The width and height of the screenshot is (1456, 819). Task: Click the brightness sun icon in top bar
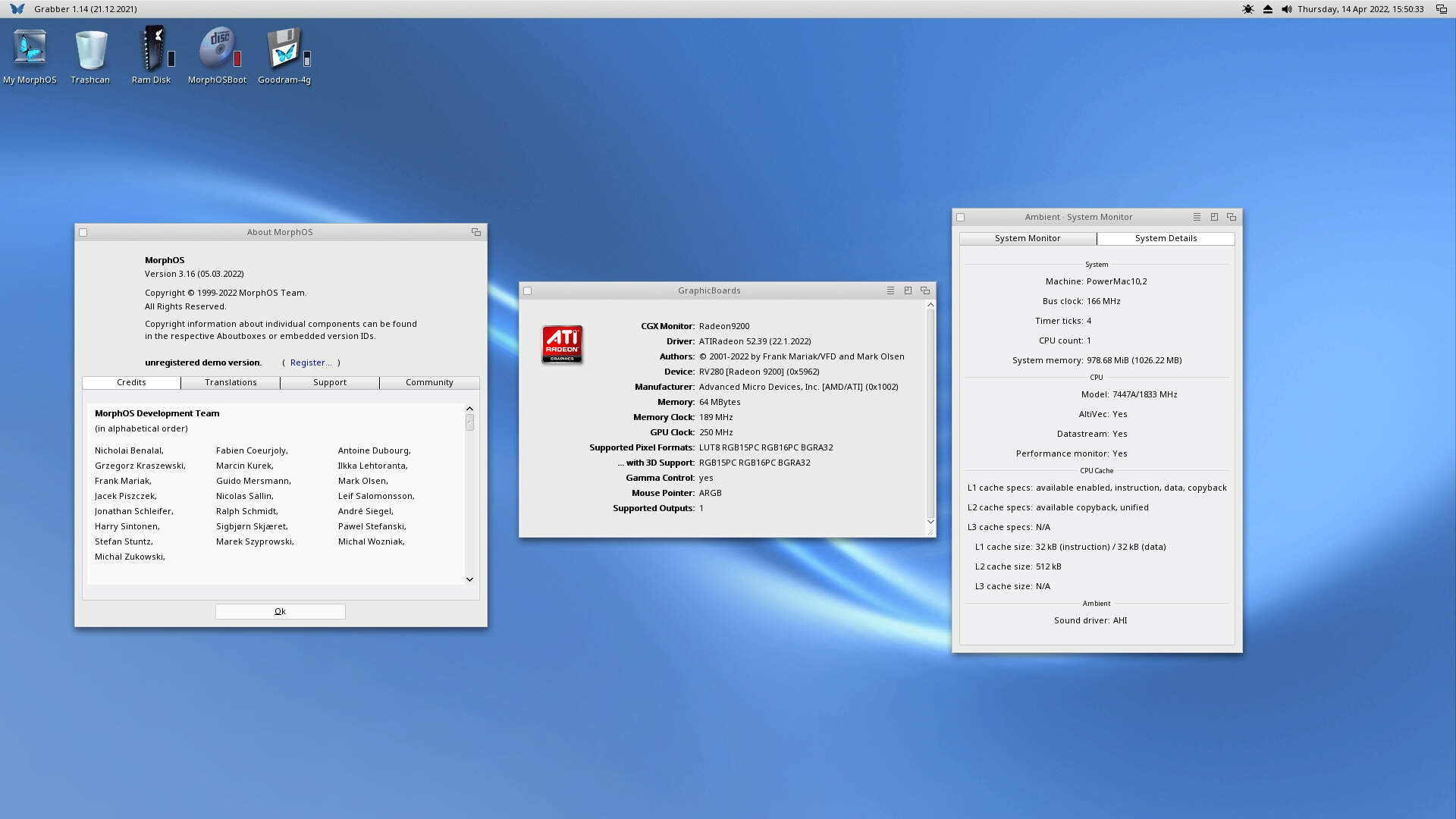point(1248,9)
